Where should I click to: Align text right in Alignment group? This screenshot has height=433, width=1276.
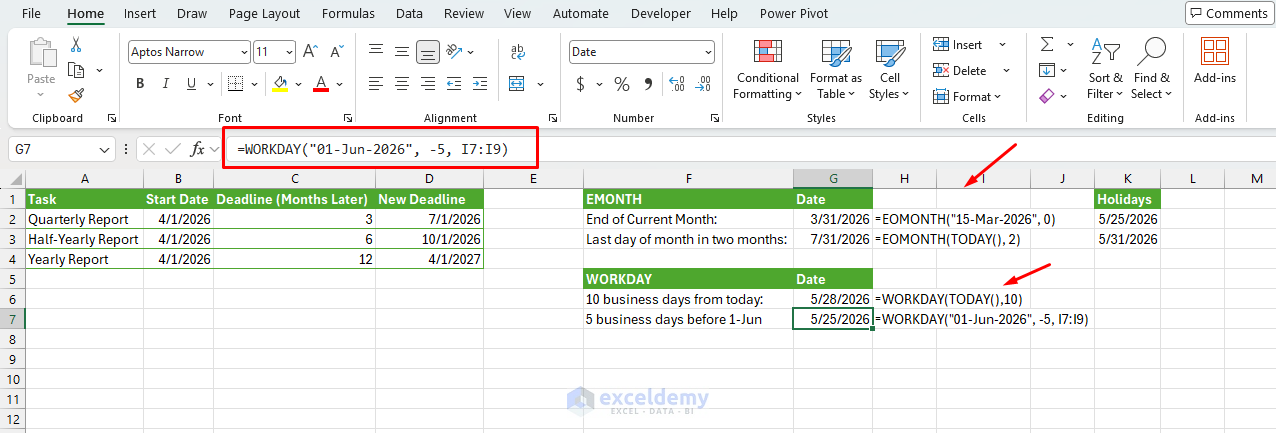428,84
